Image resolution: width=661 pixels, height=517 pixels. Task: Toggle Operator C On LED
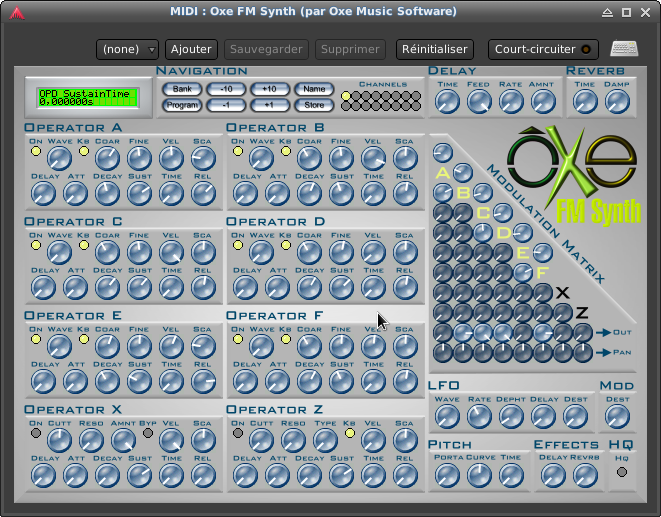pos(36,245)
